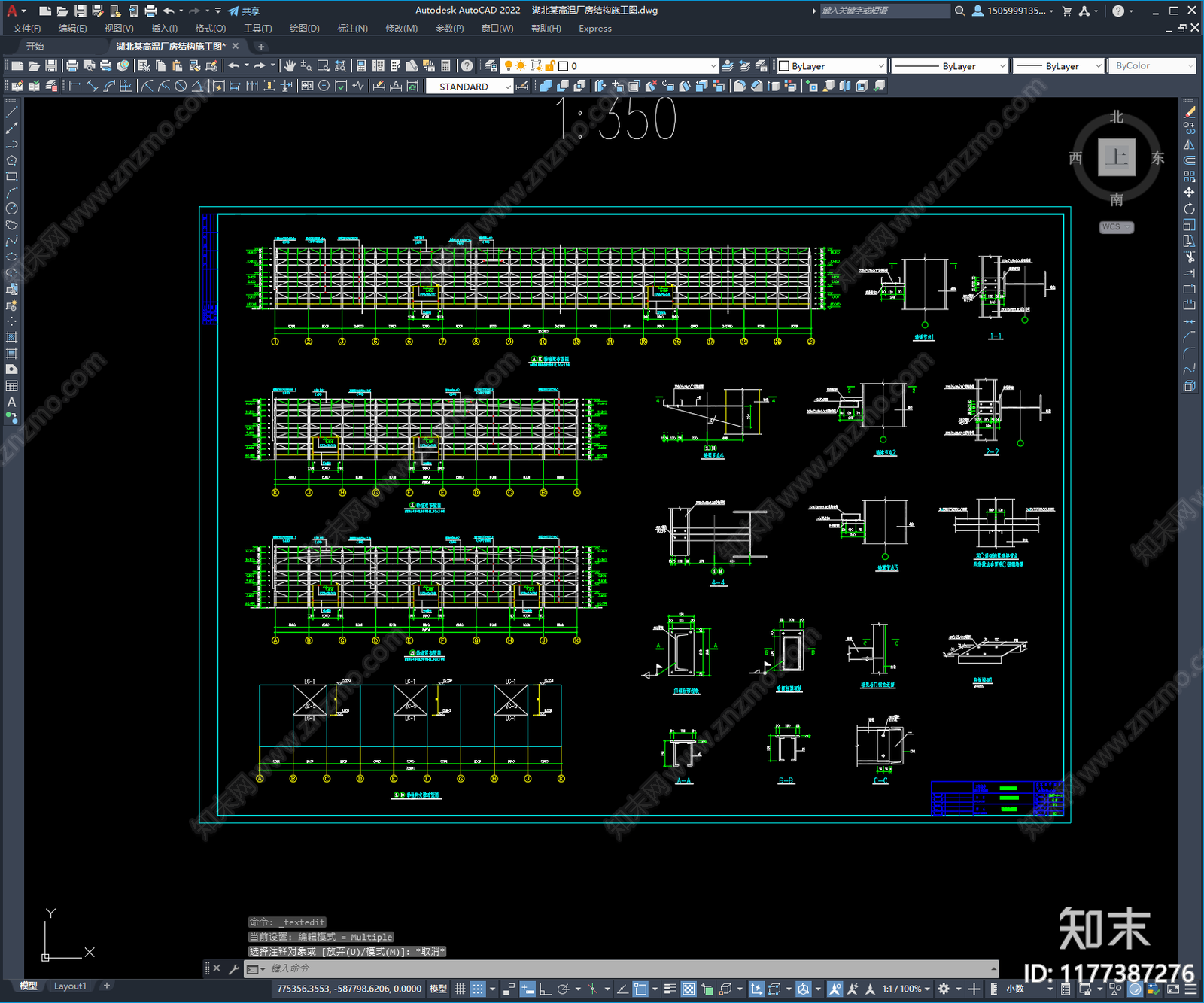Select the Rotate tool in the right toolbar
The image size is (1204, 1003).
(x=1190, y=208)
